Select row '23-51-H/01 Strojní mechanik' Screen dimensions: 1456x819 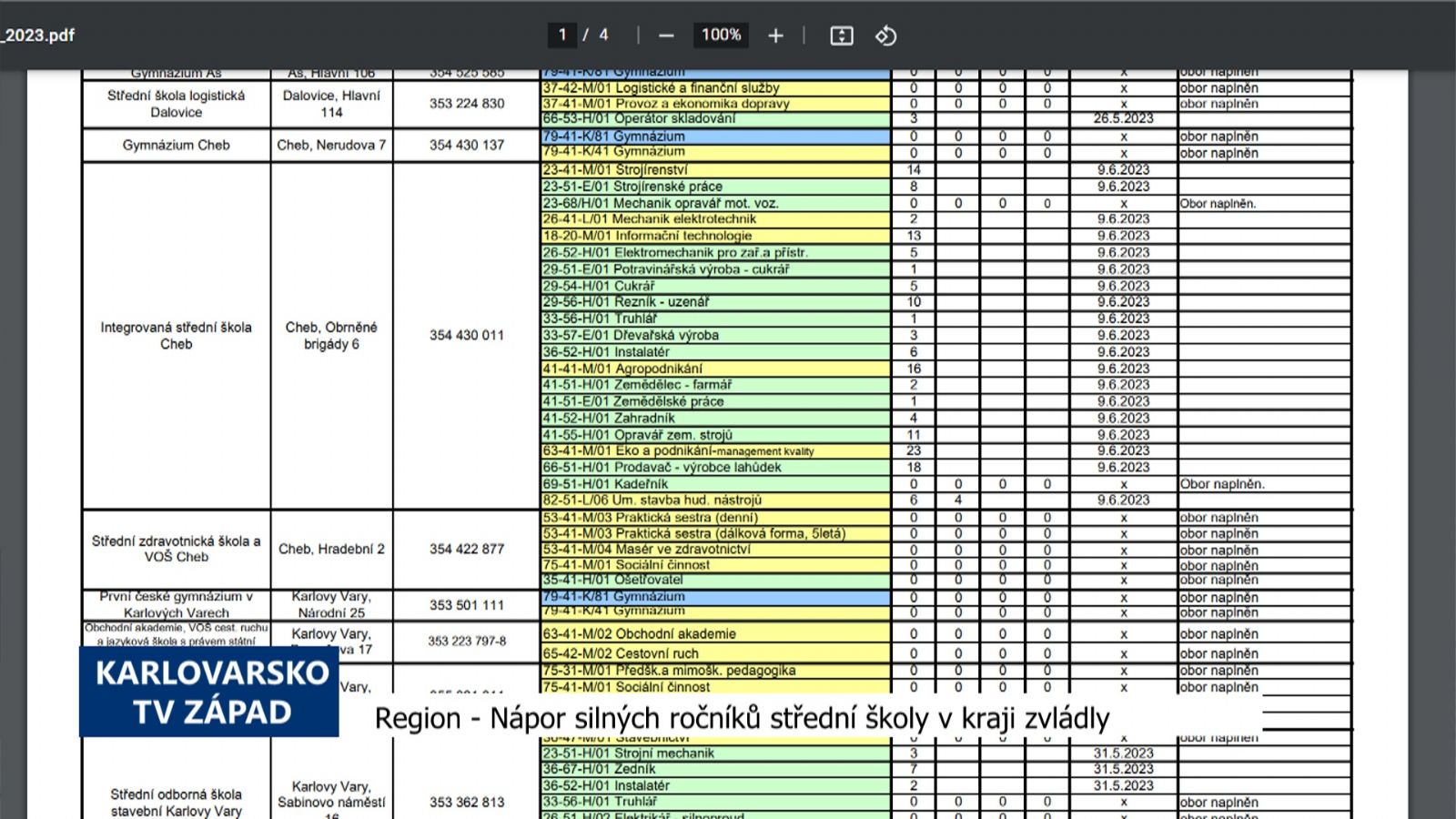pyautogui.click(x=715, y=753)
